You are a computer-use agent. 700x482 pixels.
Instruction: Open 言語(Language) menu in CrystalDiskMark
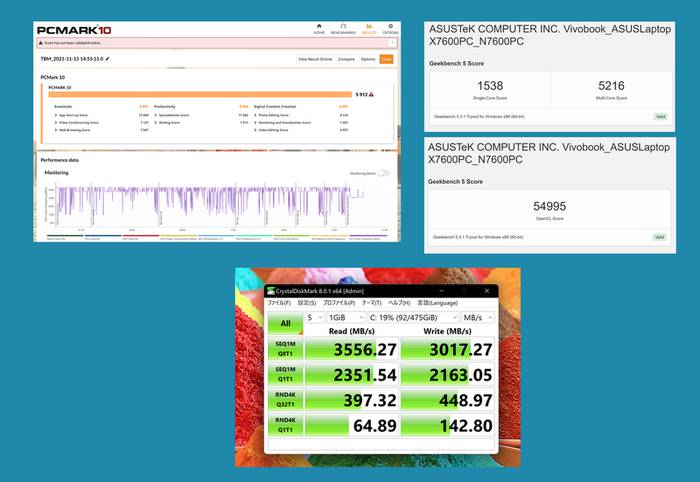(438, 303)
